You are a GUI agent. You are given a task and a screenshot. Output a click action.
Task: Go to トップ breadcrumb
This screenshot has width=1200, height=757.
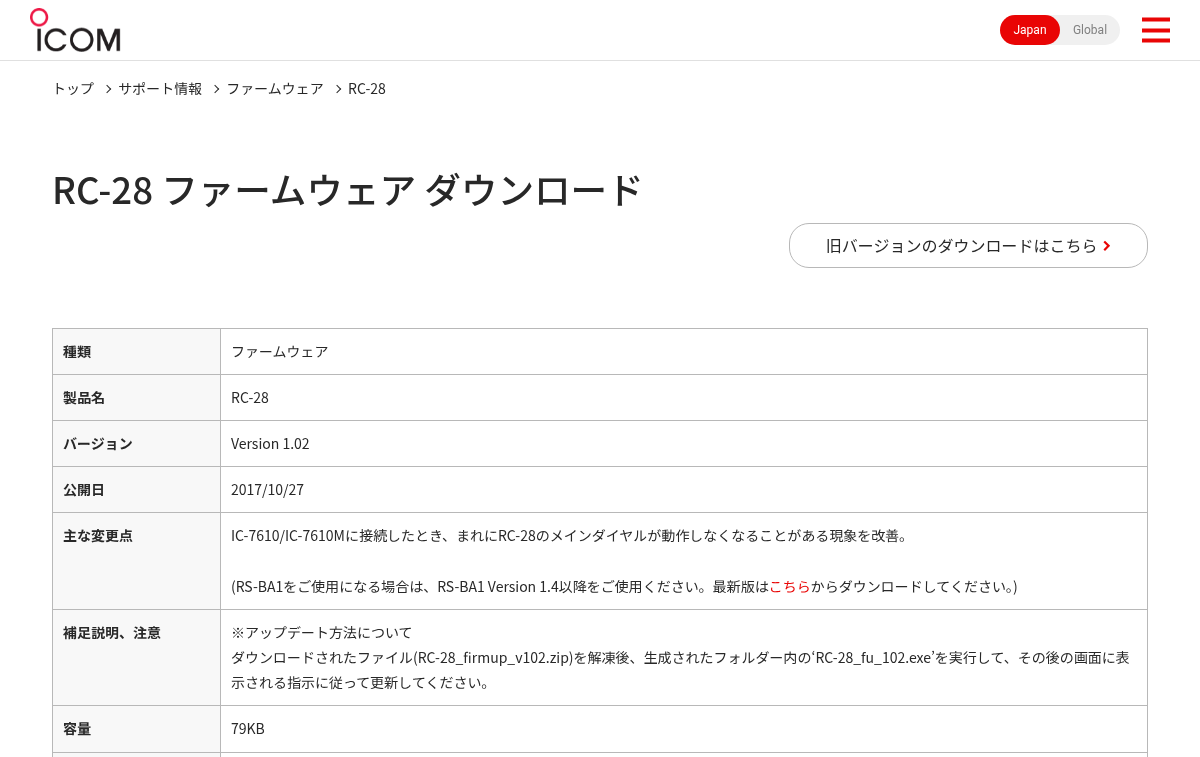[x=73, y=88]
